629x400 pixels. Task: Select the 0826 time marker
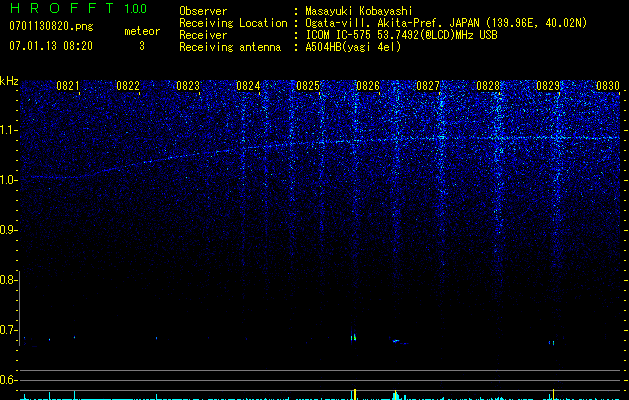[368, 86]
